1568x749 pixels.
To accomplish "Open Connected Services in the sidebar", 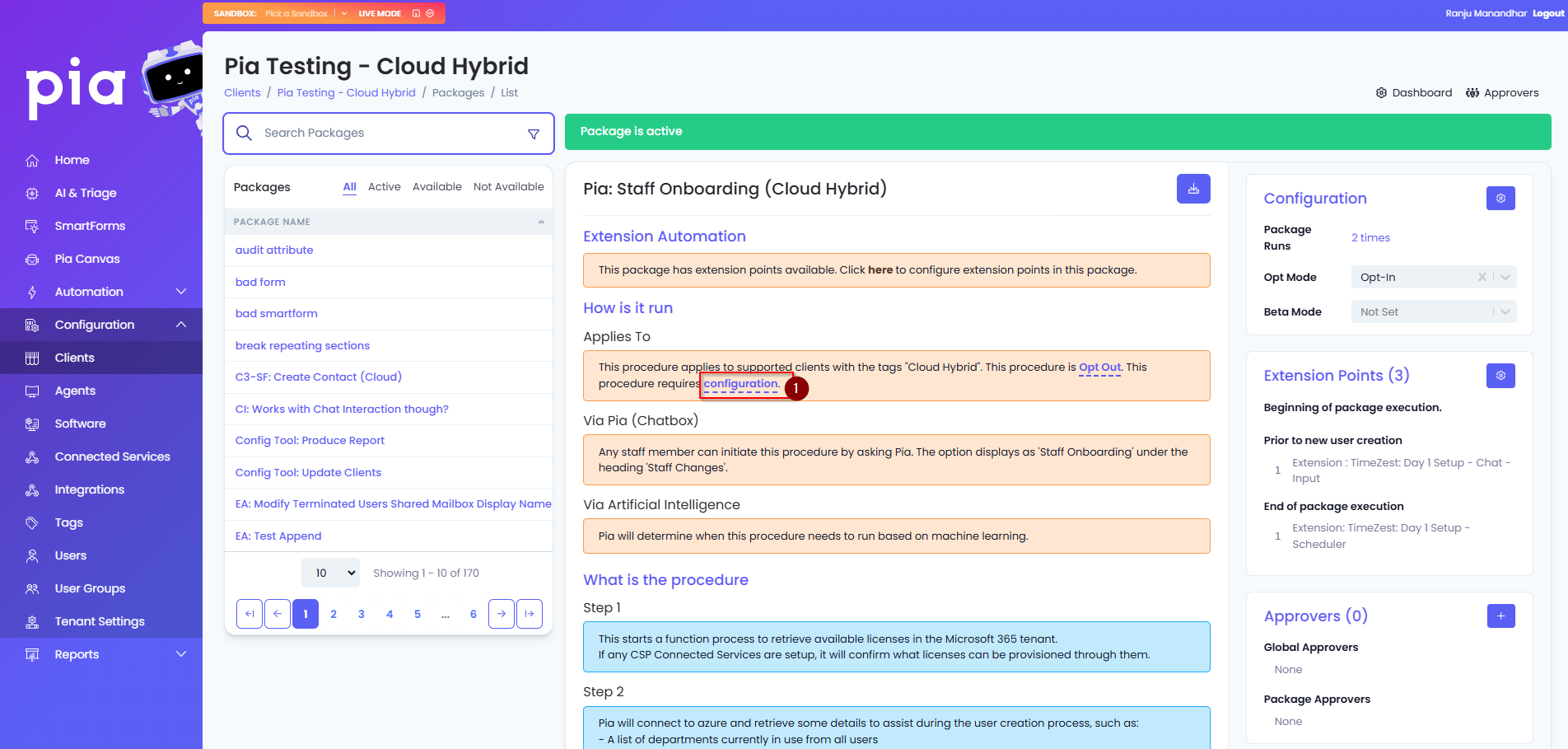I will (x=112, y=456).
